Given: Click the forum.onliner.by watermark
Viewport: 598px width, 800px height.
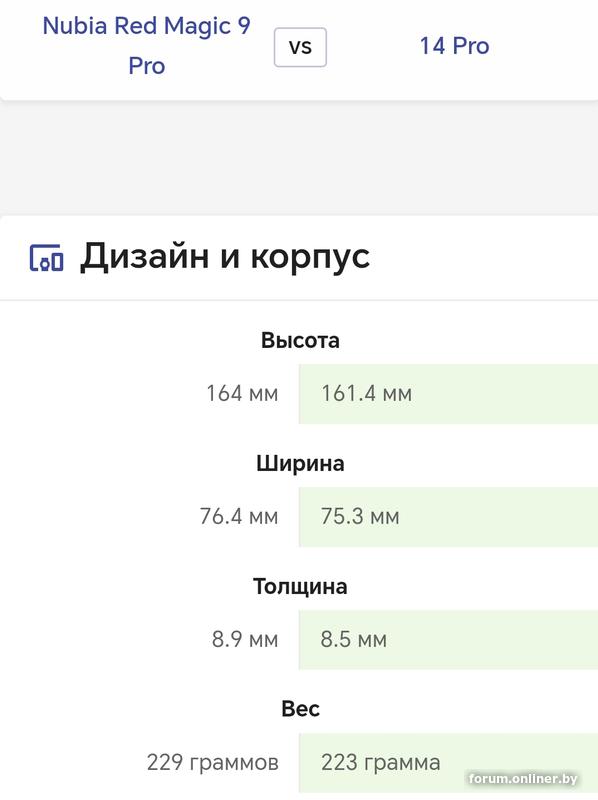Looking at the screenshot, I should [x=523, y=779].
